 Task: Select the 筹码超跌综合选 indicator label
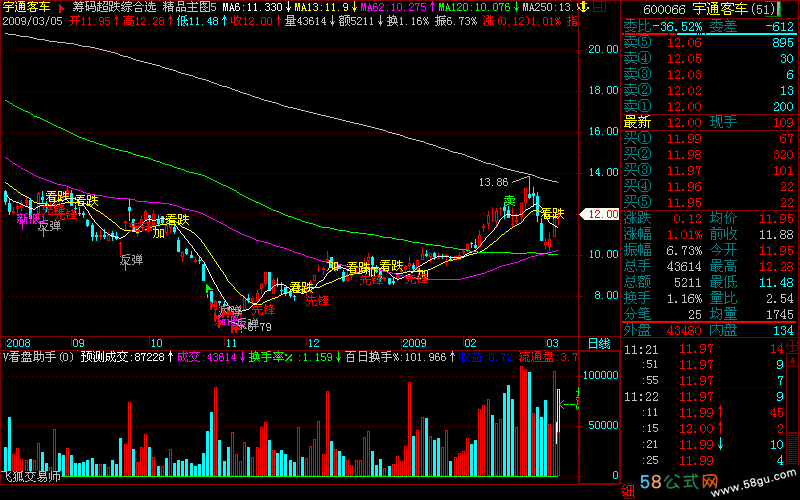pyautogui.click(x=114, y=8)
